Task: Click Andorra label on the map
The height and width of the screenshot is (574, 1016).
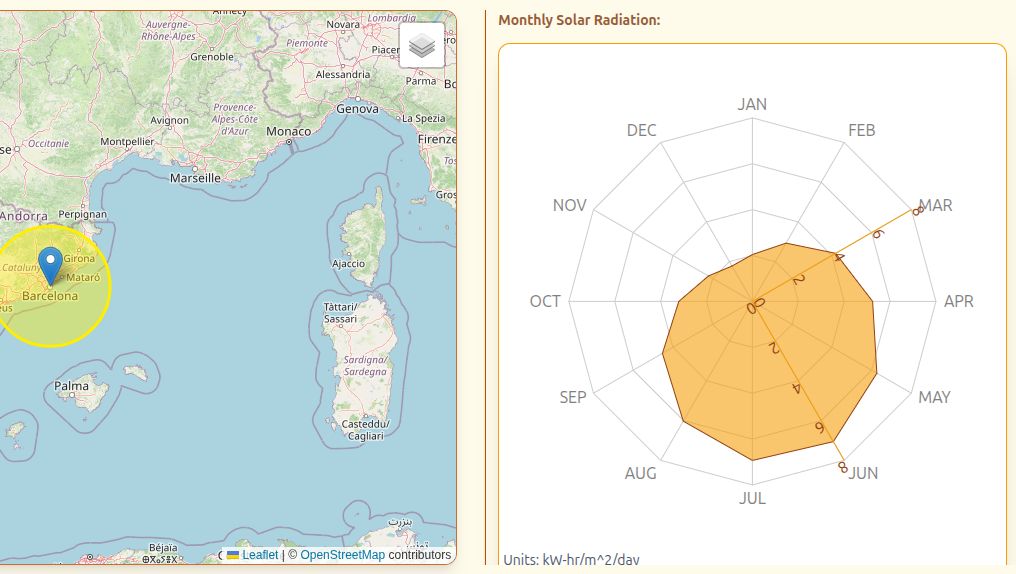Action: [24, 216]
